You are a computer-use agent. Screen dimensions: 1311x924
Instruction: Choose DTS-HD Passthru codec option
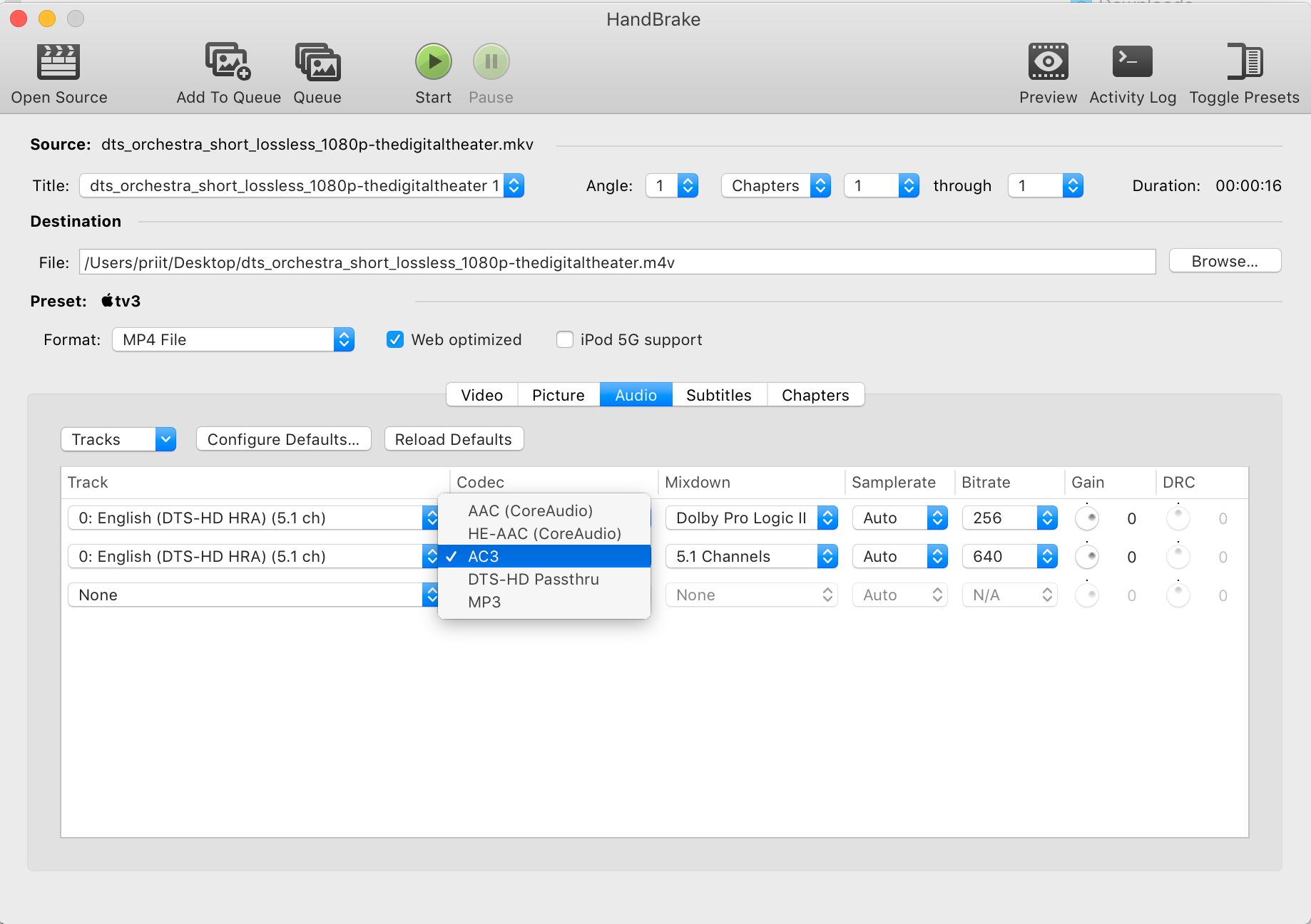coord(544,579)
